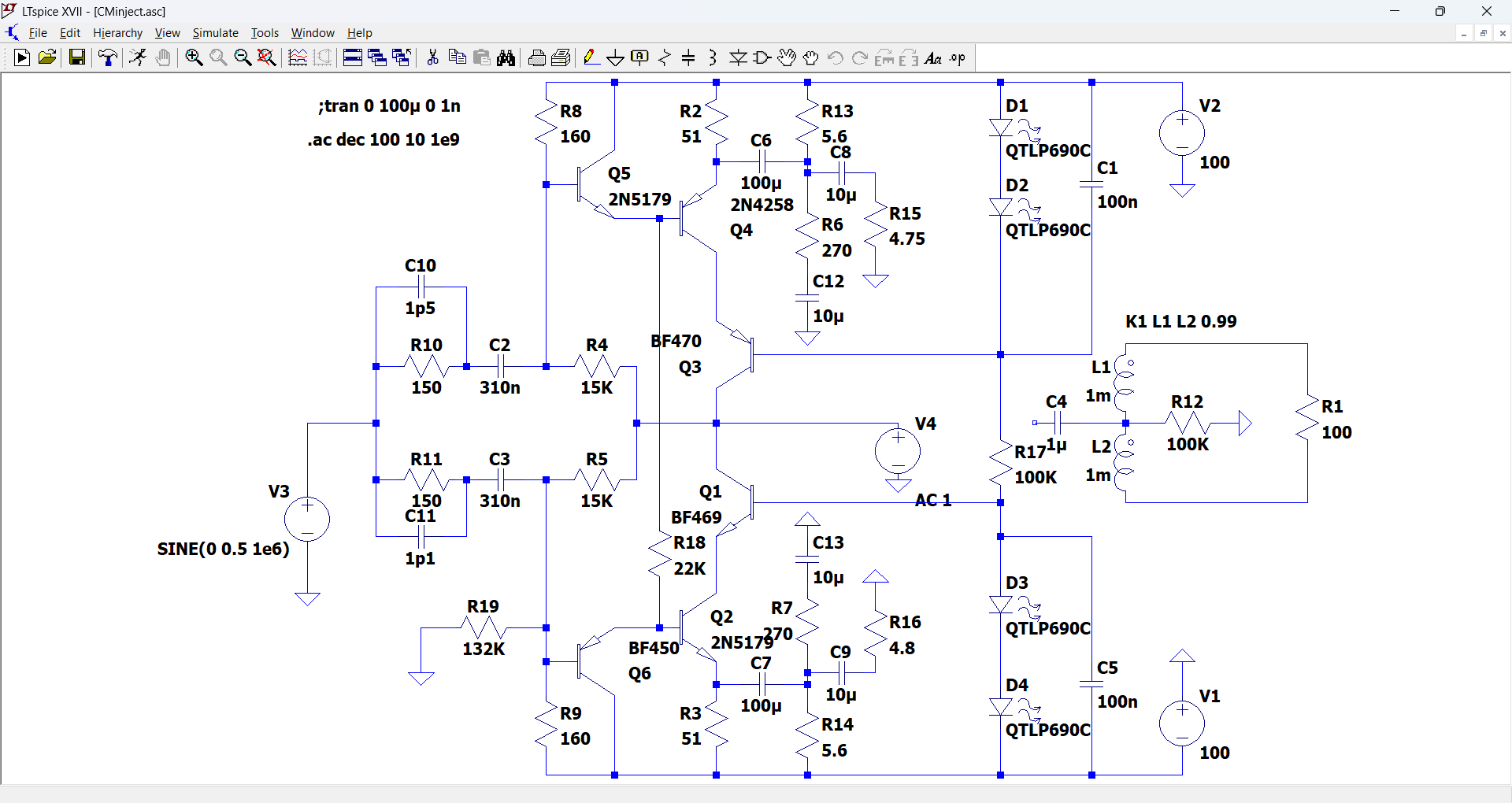The width and height of the screenshot is (1512, 803).
Task: Open the File menu
Action: pyautogui.click(x=38, y=33)
